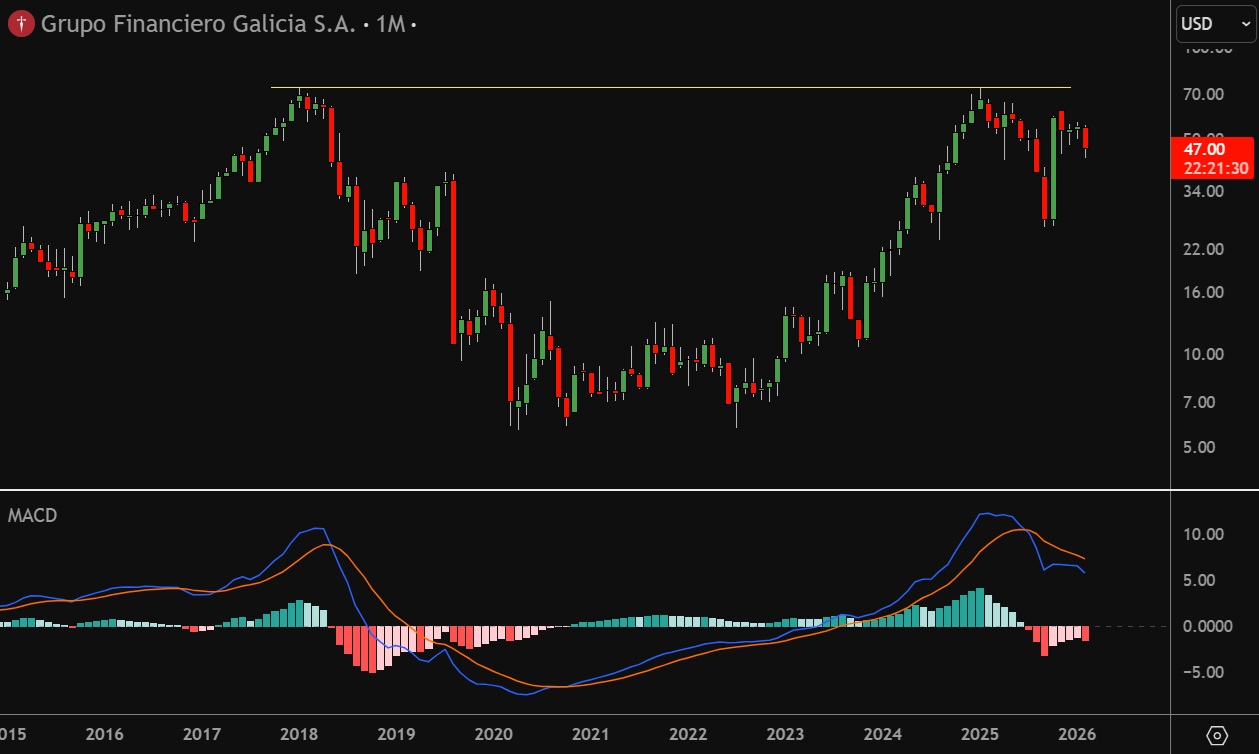Click the 2023 label on time axis
This screenshot has height=754, width=1259.
click(785, 735)
